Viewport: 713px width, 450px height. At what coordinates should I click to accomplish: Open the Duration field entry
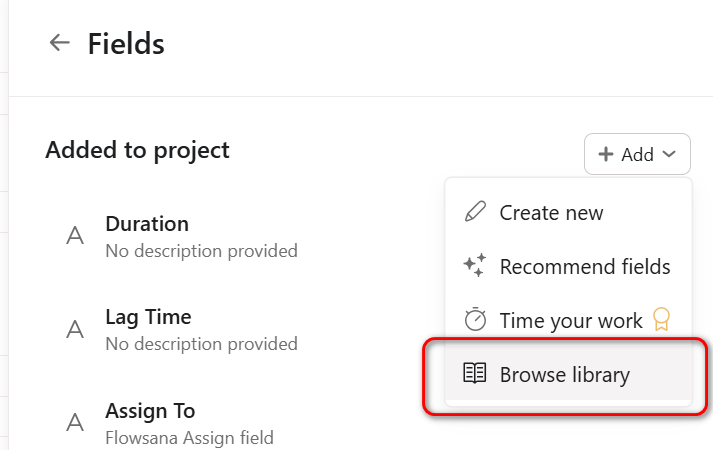pos(147,224)
